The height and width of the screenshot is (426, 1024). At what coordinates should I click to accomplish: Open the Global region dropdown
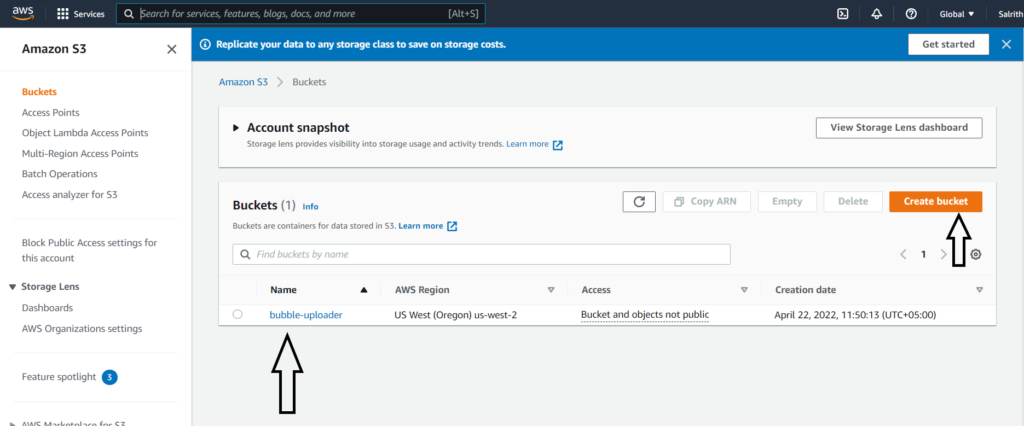(x=957, y=14)
